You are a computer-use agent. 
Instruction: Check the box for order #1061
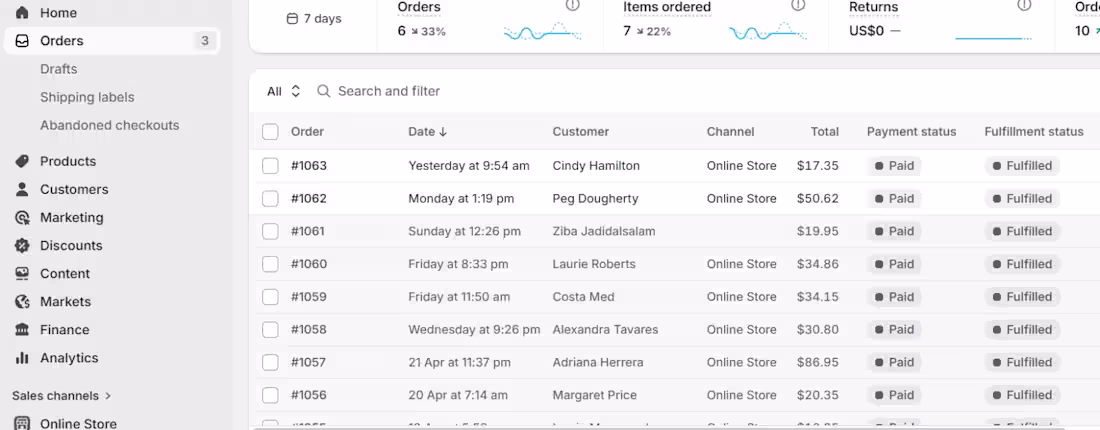pos(270,231)
